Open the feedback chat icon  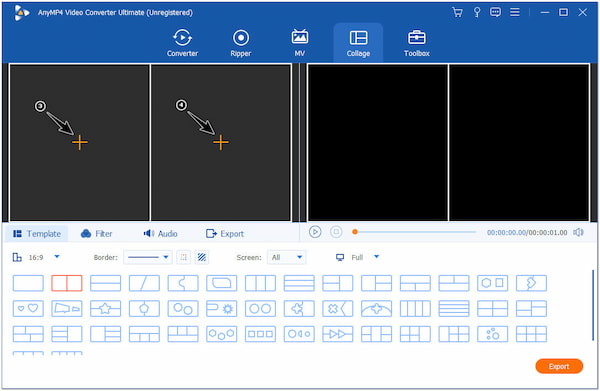[495, 12]
